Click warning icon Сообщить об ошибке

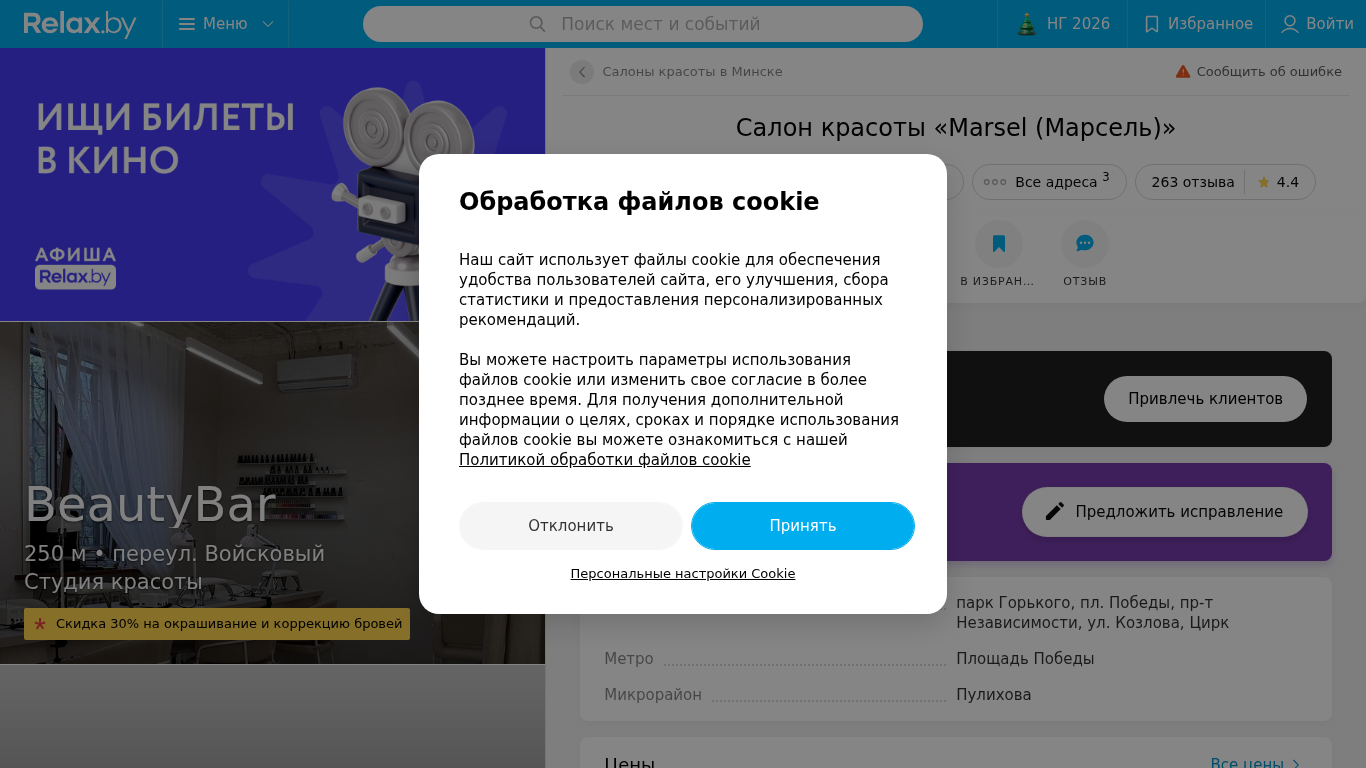point(1183,72)
